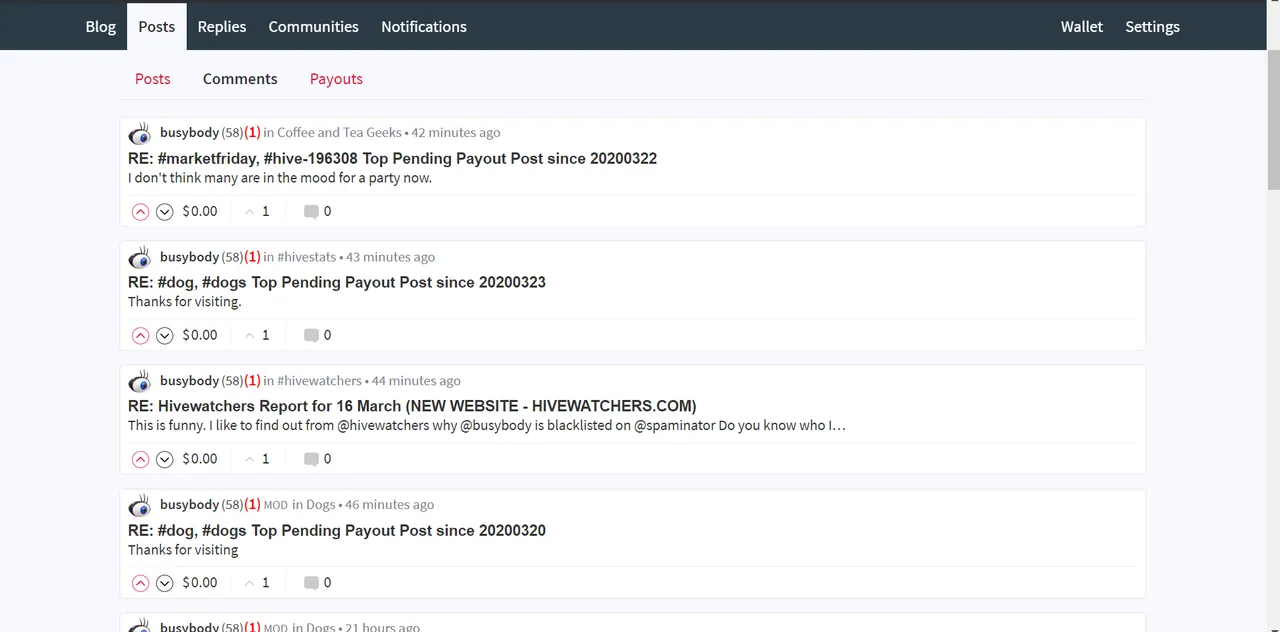Open Settings from the top bar
Screen dimensions: 1280x632
tap(1152, 27)
